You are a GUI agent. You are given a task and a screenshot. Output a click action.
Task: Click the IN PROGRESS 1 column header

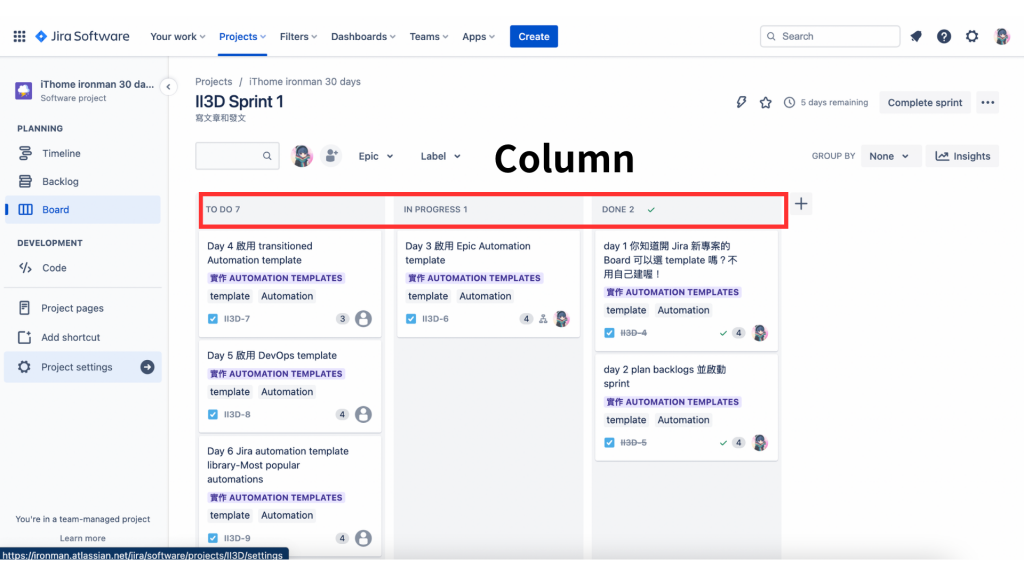coord(436,210)
